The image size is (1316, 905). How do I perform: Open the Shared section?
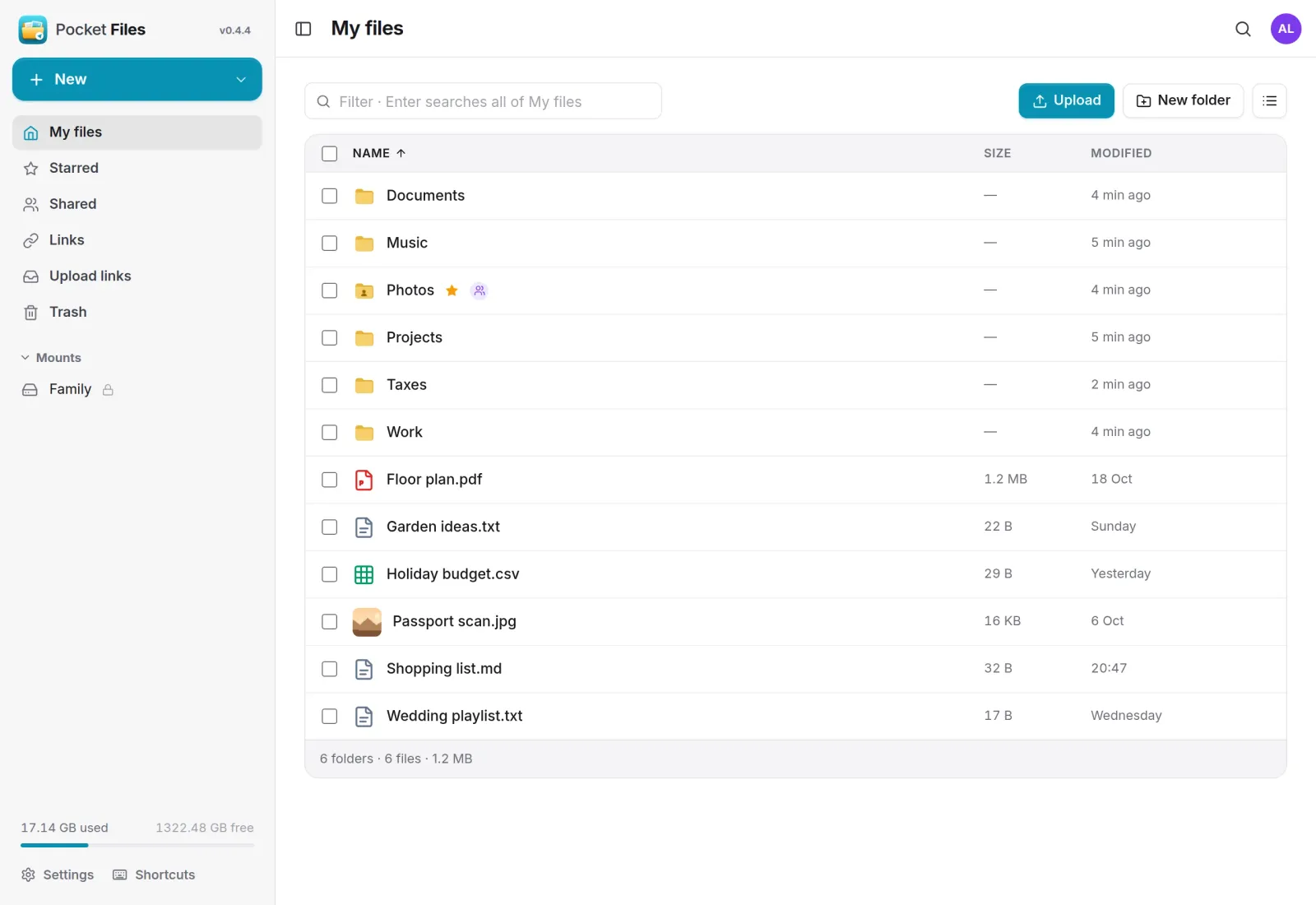click(x=137, y=204)
